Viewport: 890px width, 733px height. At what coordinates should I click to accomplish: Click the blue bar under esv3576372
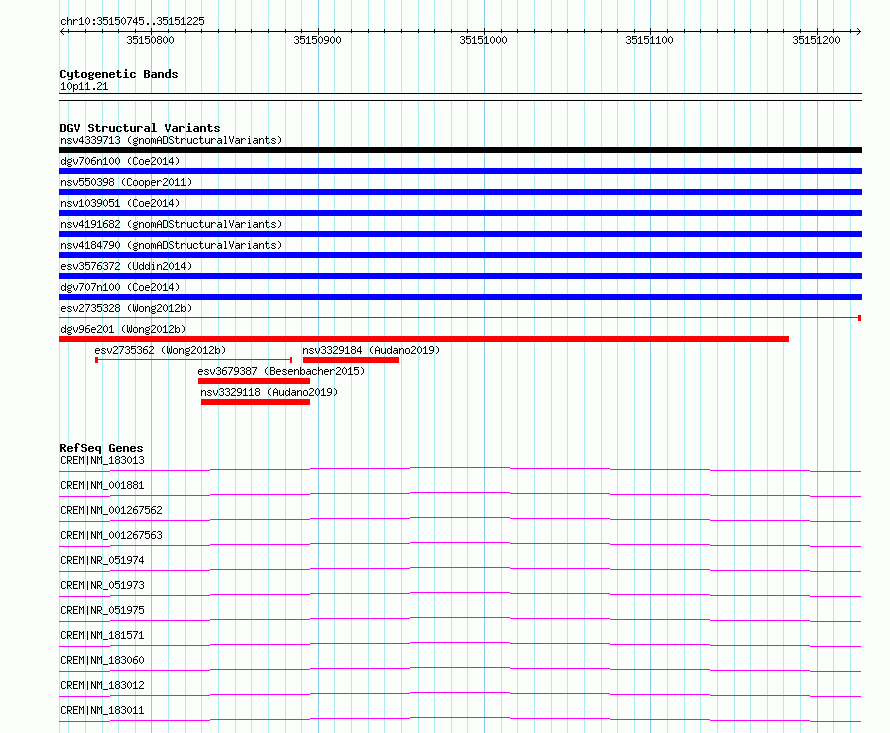click(460, 276)
